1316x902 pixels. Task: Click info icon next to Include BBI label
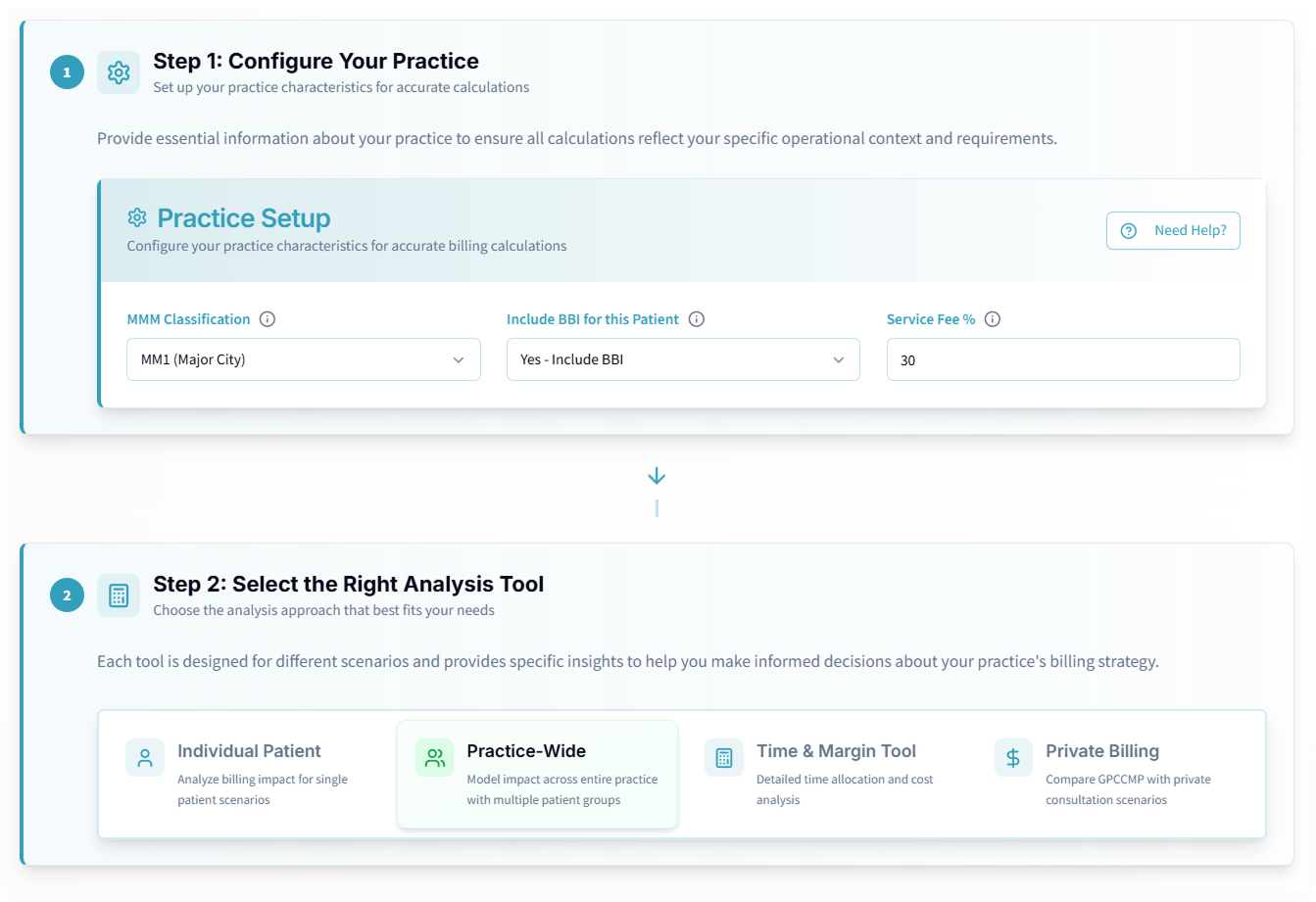click(697, 319)
